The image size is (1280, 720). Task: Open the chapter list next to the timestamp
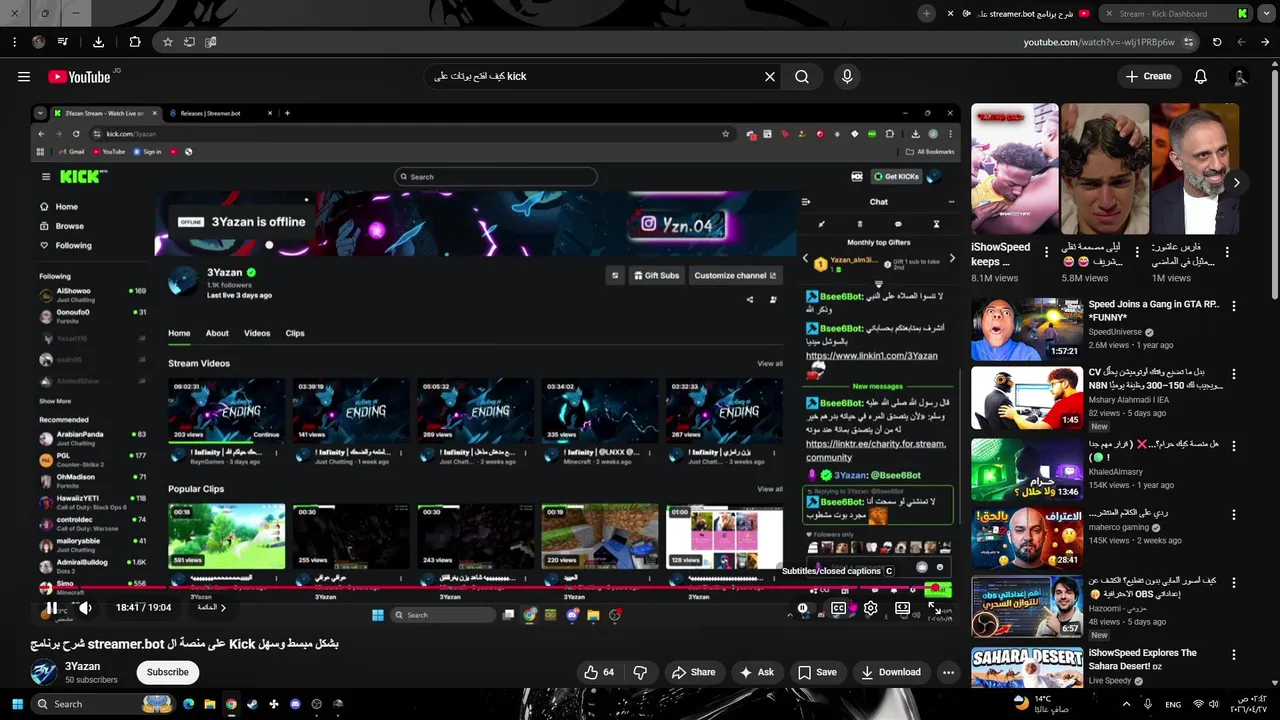211,607
